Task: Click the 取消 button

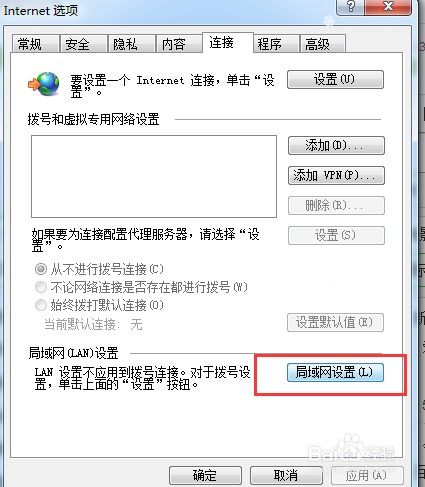Action: point(286,475)
